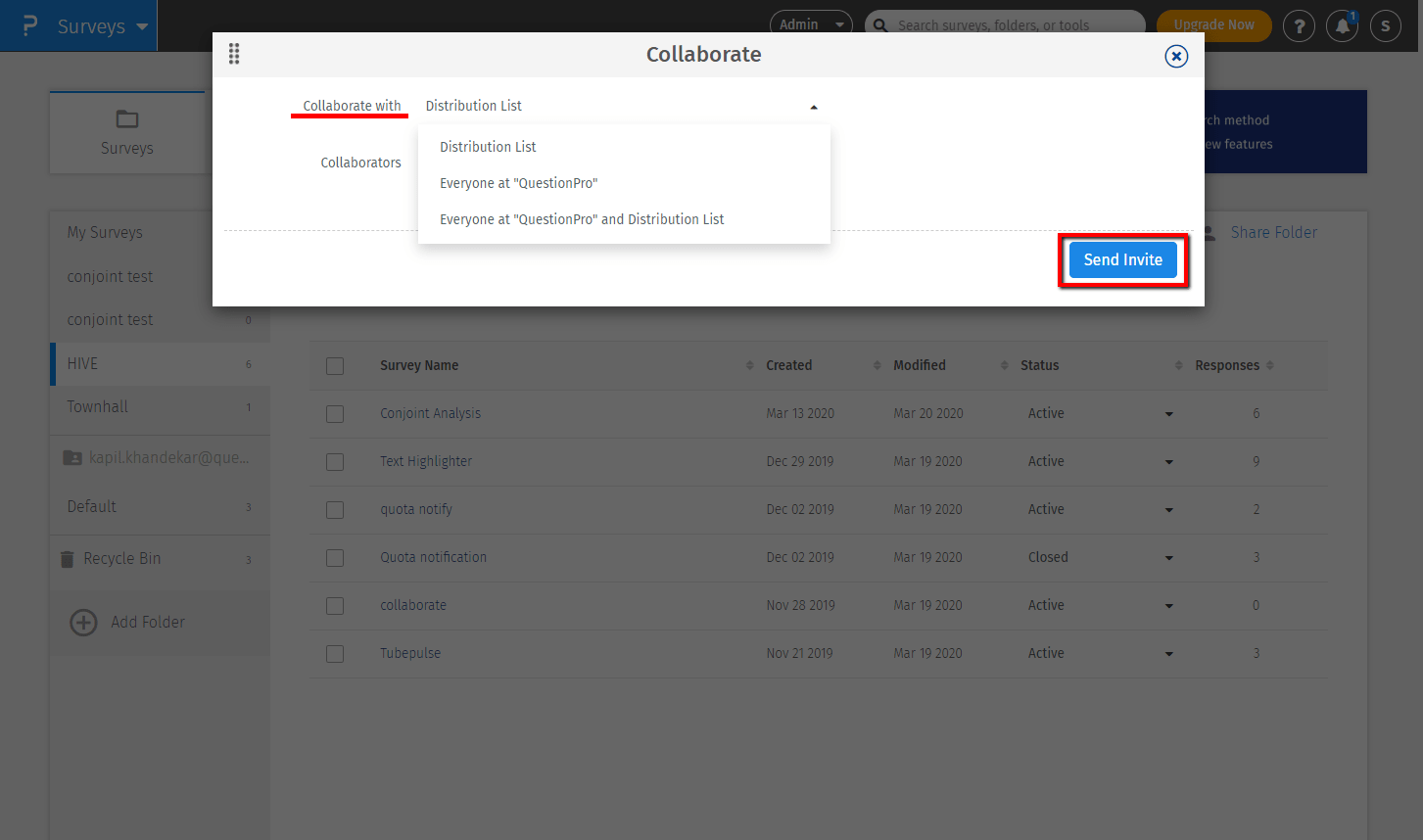Close the Collaborate dialog with X icon

[x=1176, y=56]
